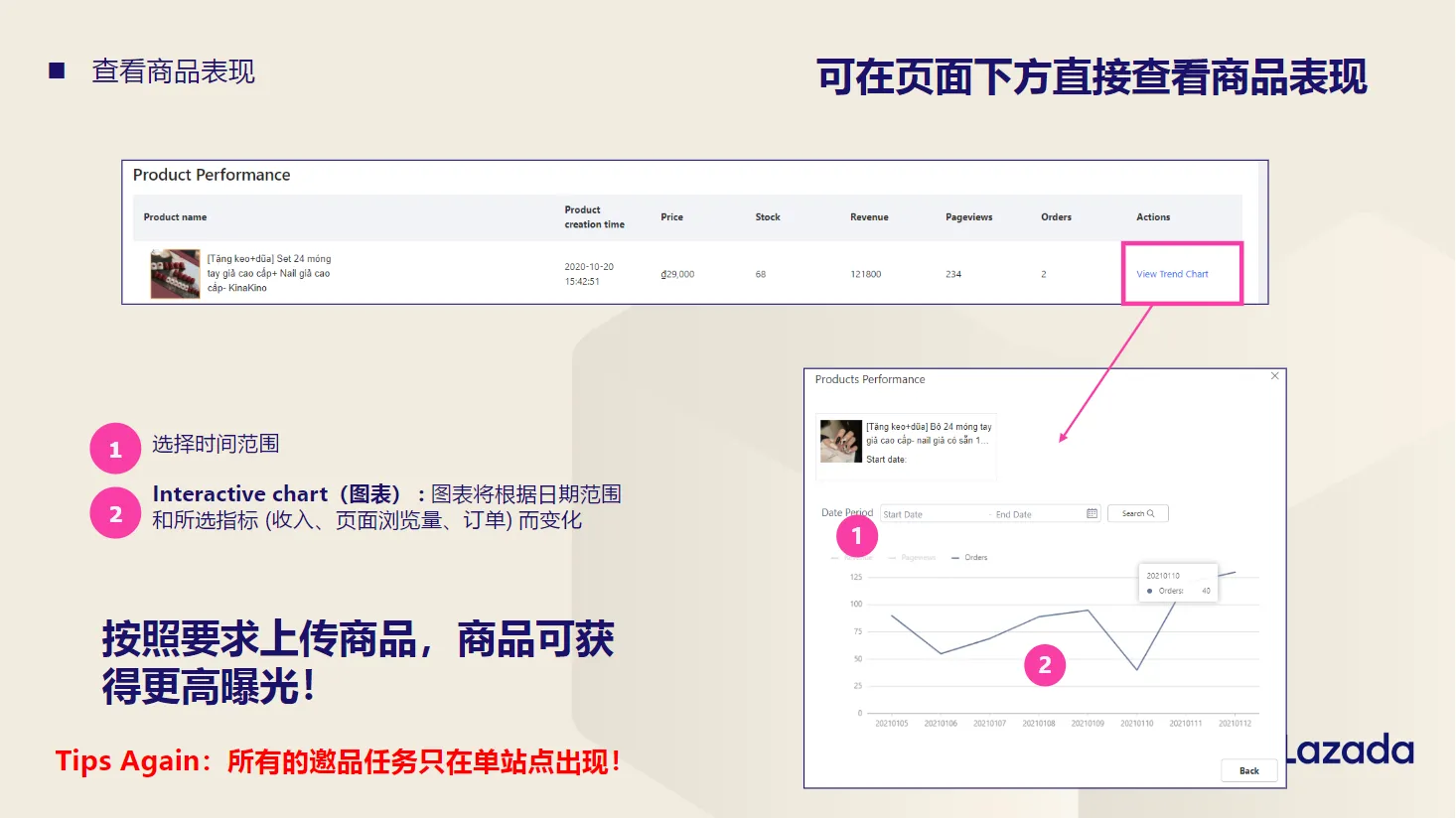Click the Orders column header
Image resolution: width=1456 pixels, height=818 pixels.
click(1056, 217)
